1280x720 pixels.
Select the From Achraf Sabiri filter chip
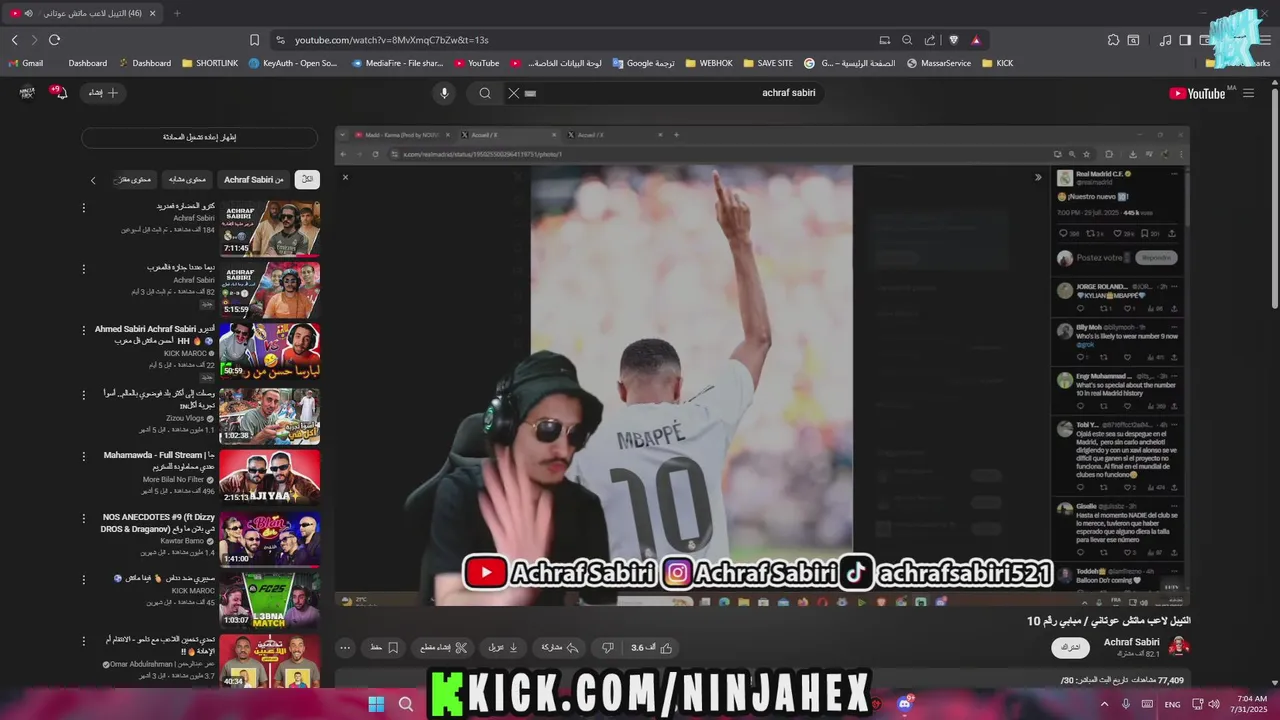click(x=254, y=180)
